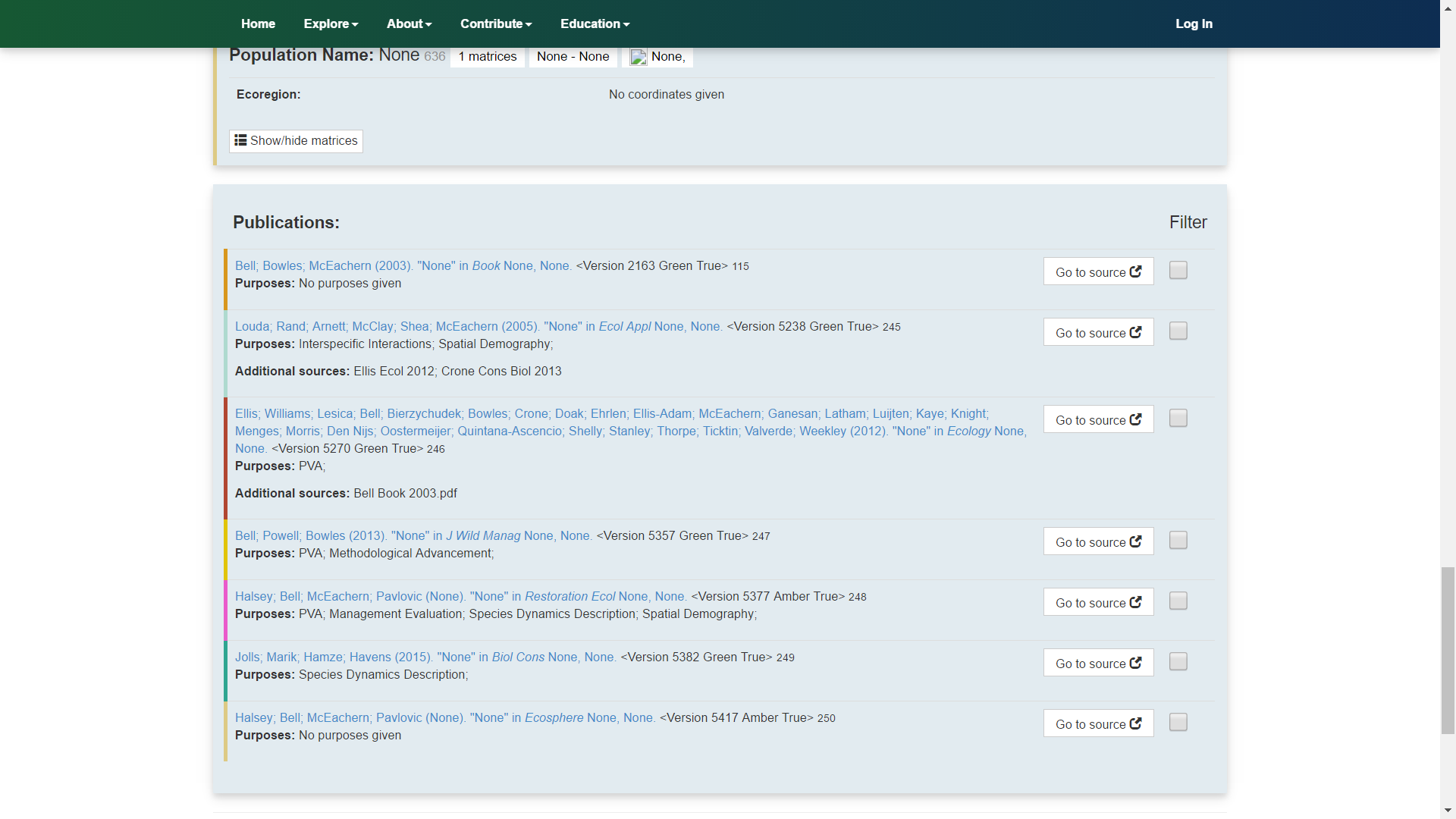
Task: Open the Education dropdown menu
Action: (595, 24)
